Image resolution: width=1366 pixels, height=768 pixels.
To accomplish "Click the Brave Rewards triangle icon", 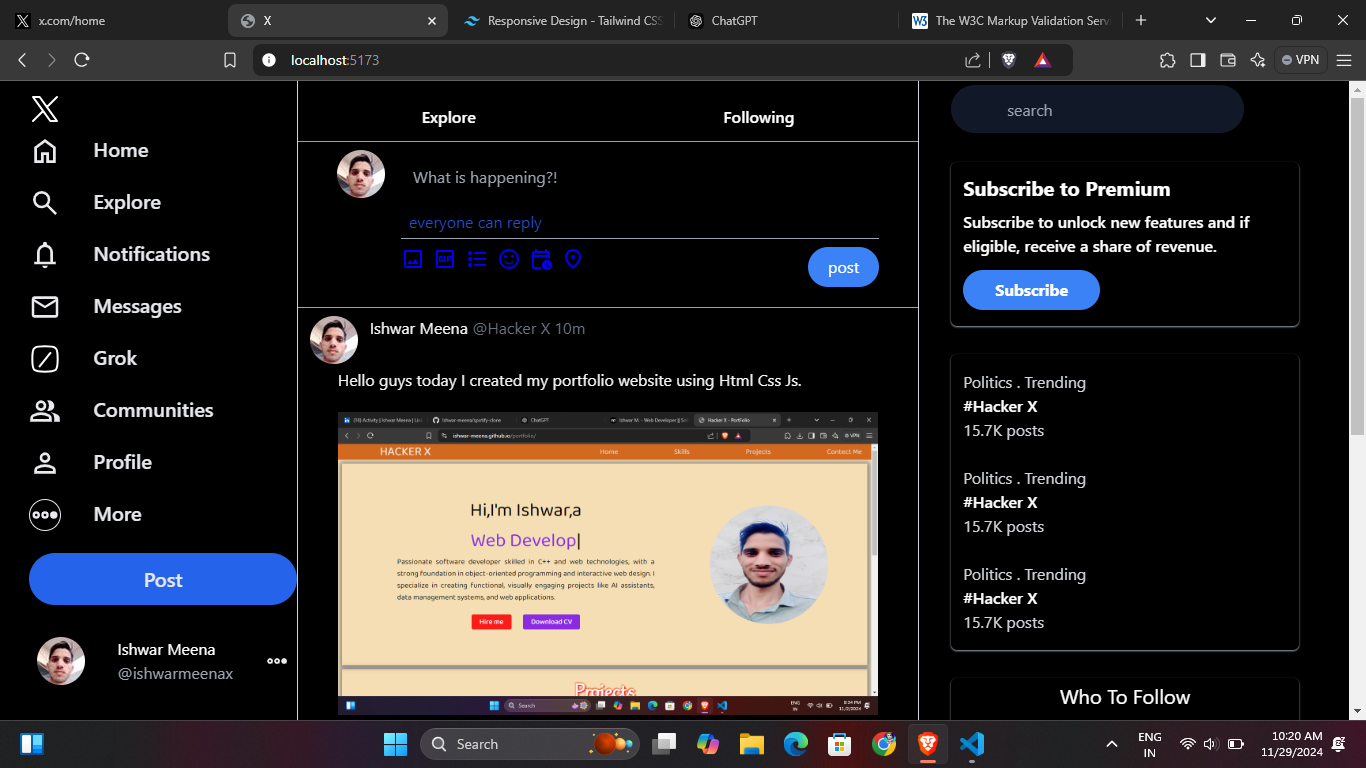I will (x=1042, y=60).
